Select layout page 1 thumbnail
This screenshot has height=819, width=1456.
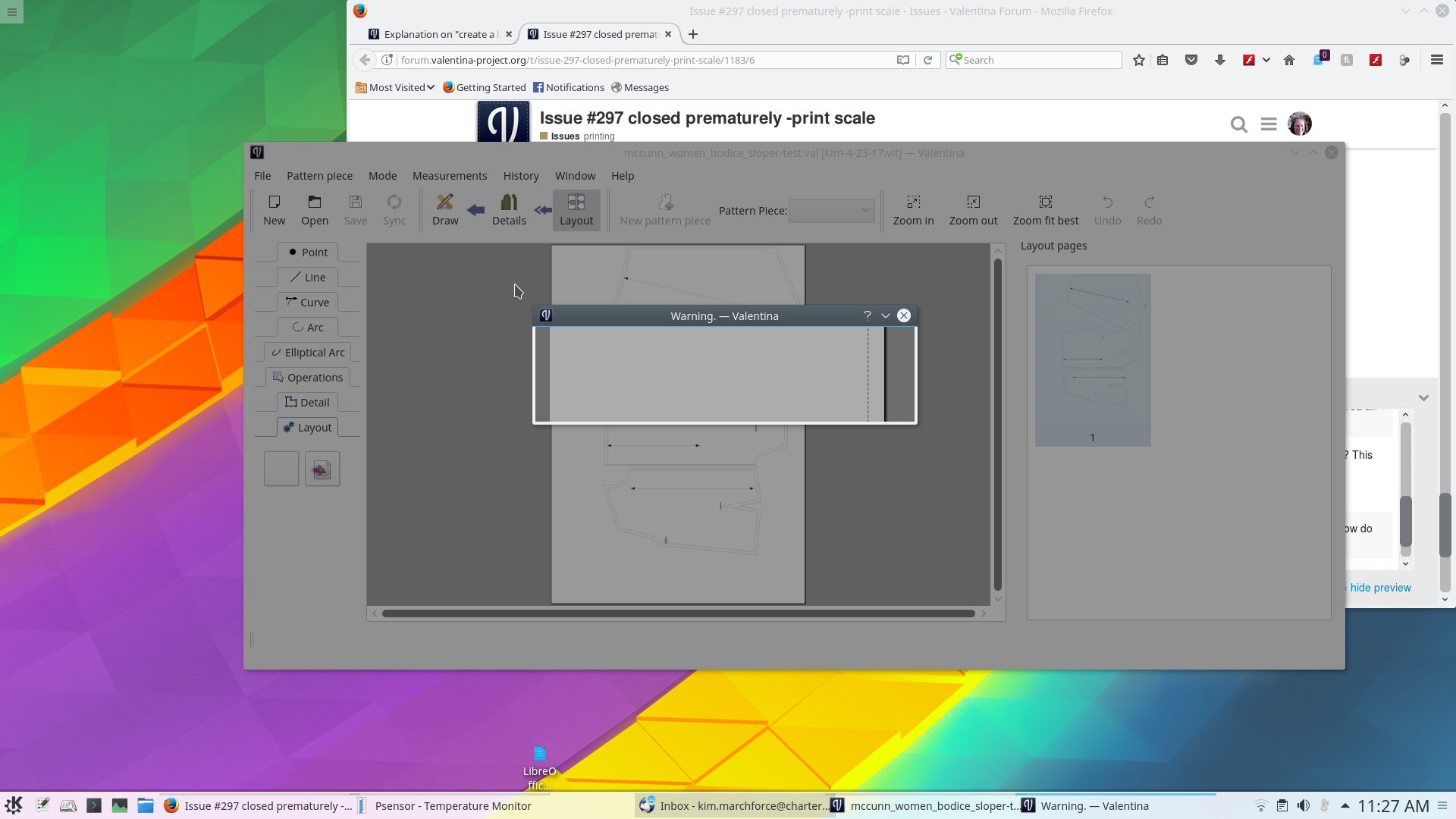1093,360
